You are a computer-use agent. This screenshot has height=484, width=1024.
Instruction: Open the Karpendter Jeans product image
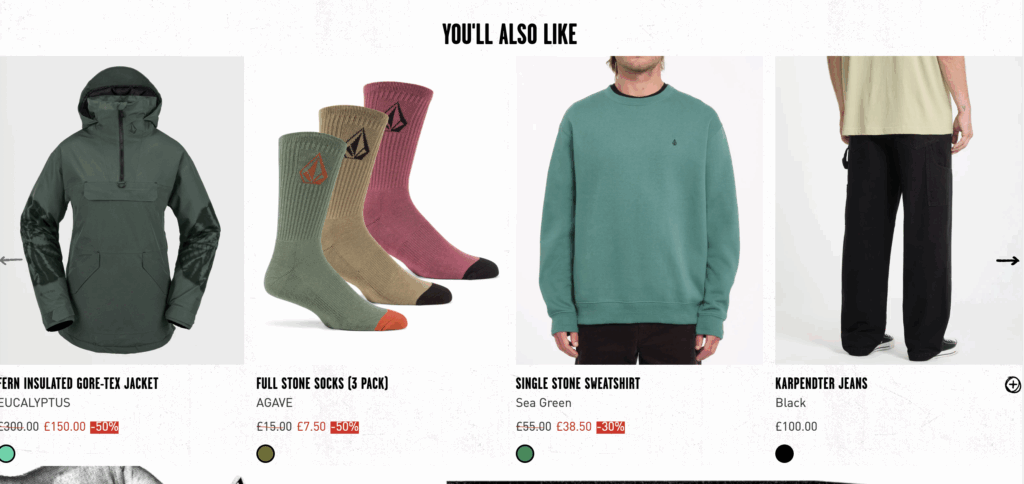click(899, 210)
